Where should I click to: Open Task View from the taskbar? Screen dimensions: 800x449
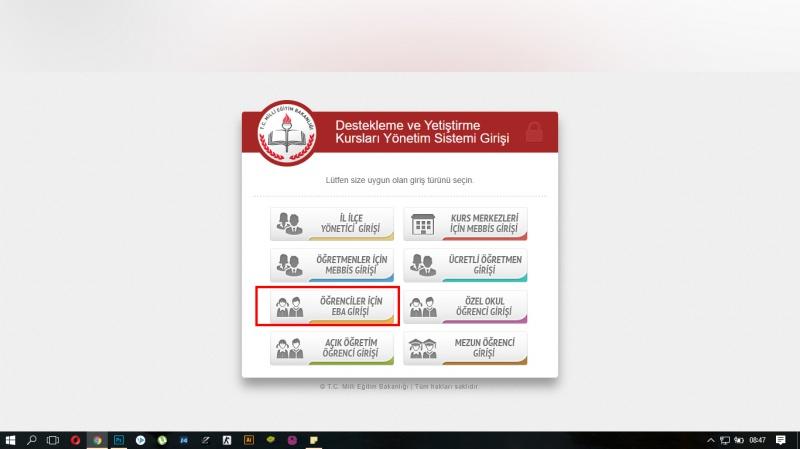point(53,440)
